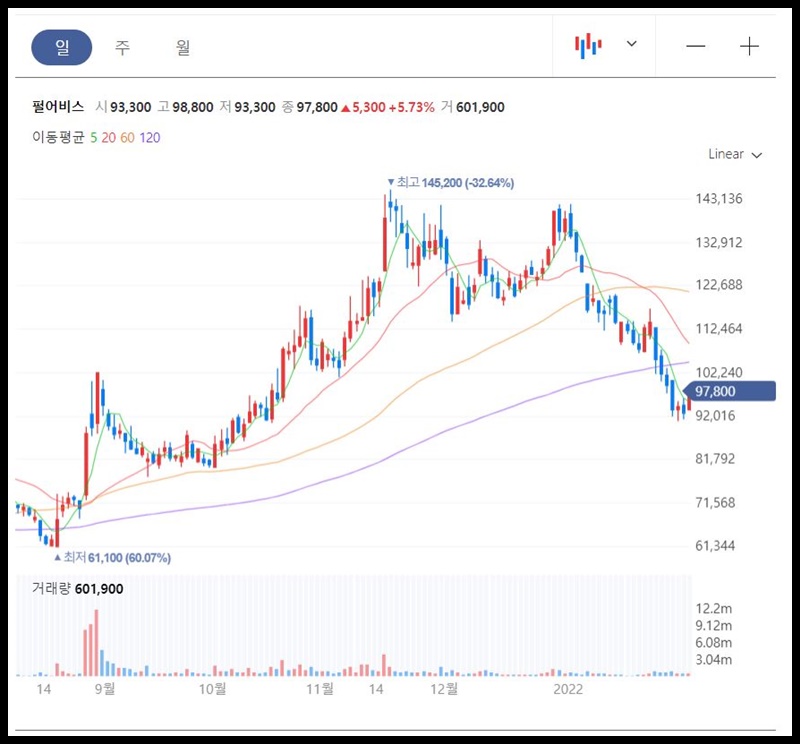Click the opening price 시 93,300
This screenshot has height=744, width=800.
tap(123, 107)
